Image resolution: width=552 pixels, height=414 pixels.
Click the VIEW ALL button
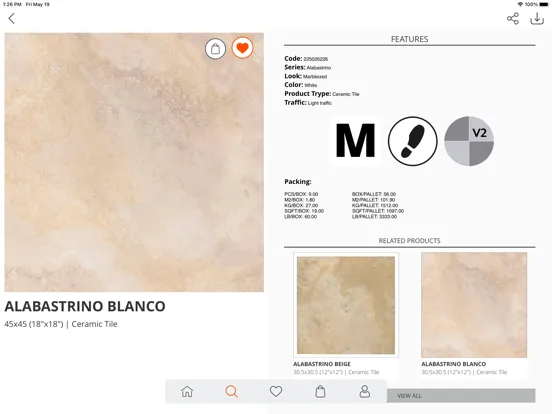pyautogui.click(x=461, y=396)
